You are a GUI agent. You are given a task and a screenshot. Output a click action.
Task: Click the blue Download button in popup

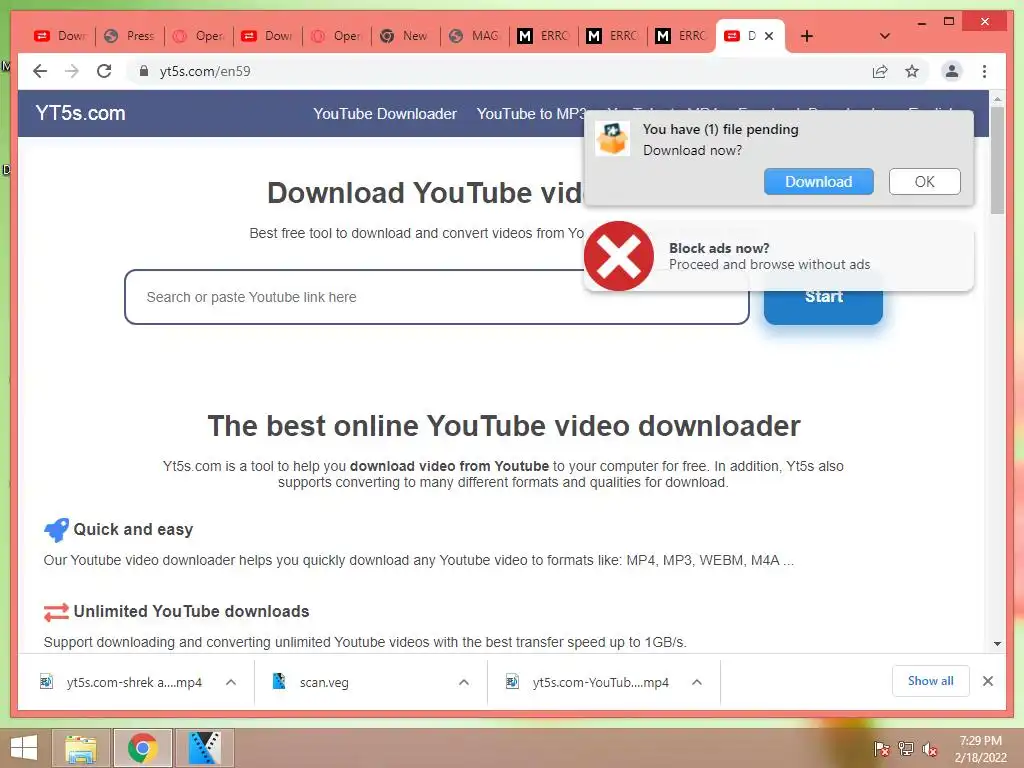[818, 182]
